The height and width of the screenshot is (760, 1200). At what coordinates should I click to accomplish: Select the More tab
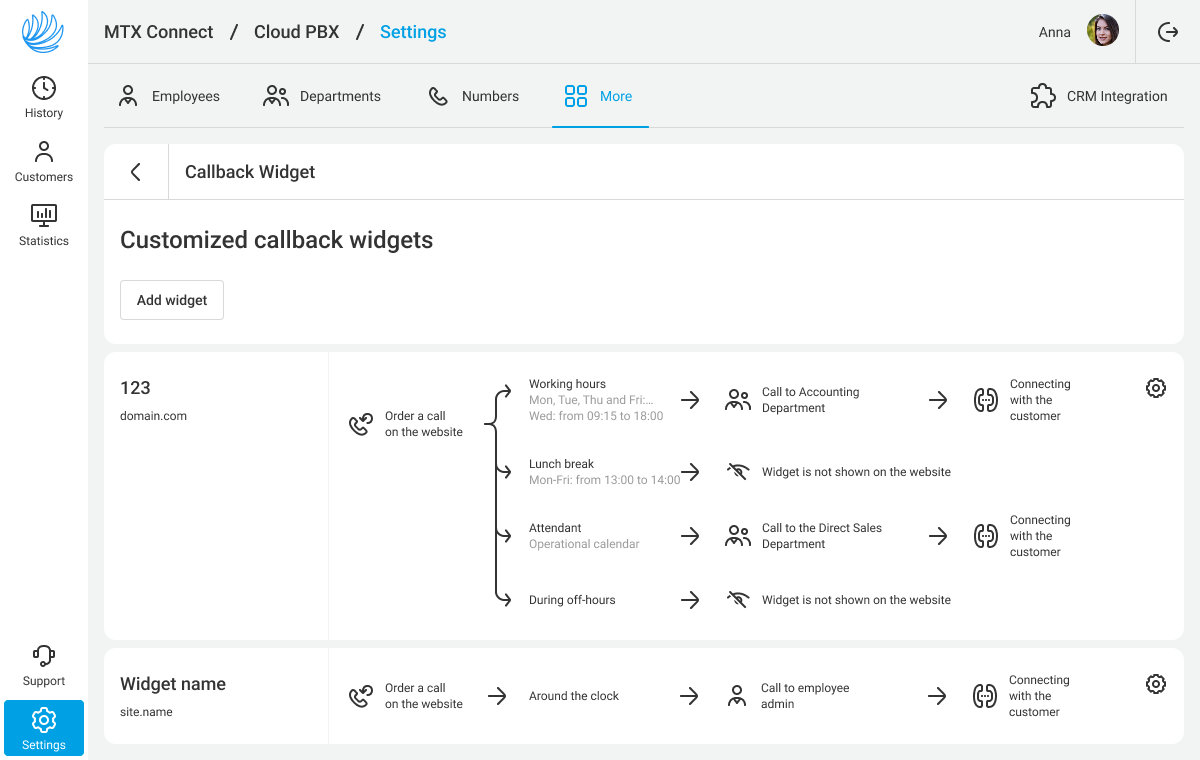point(599,96)
